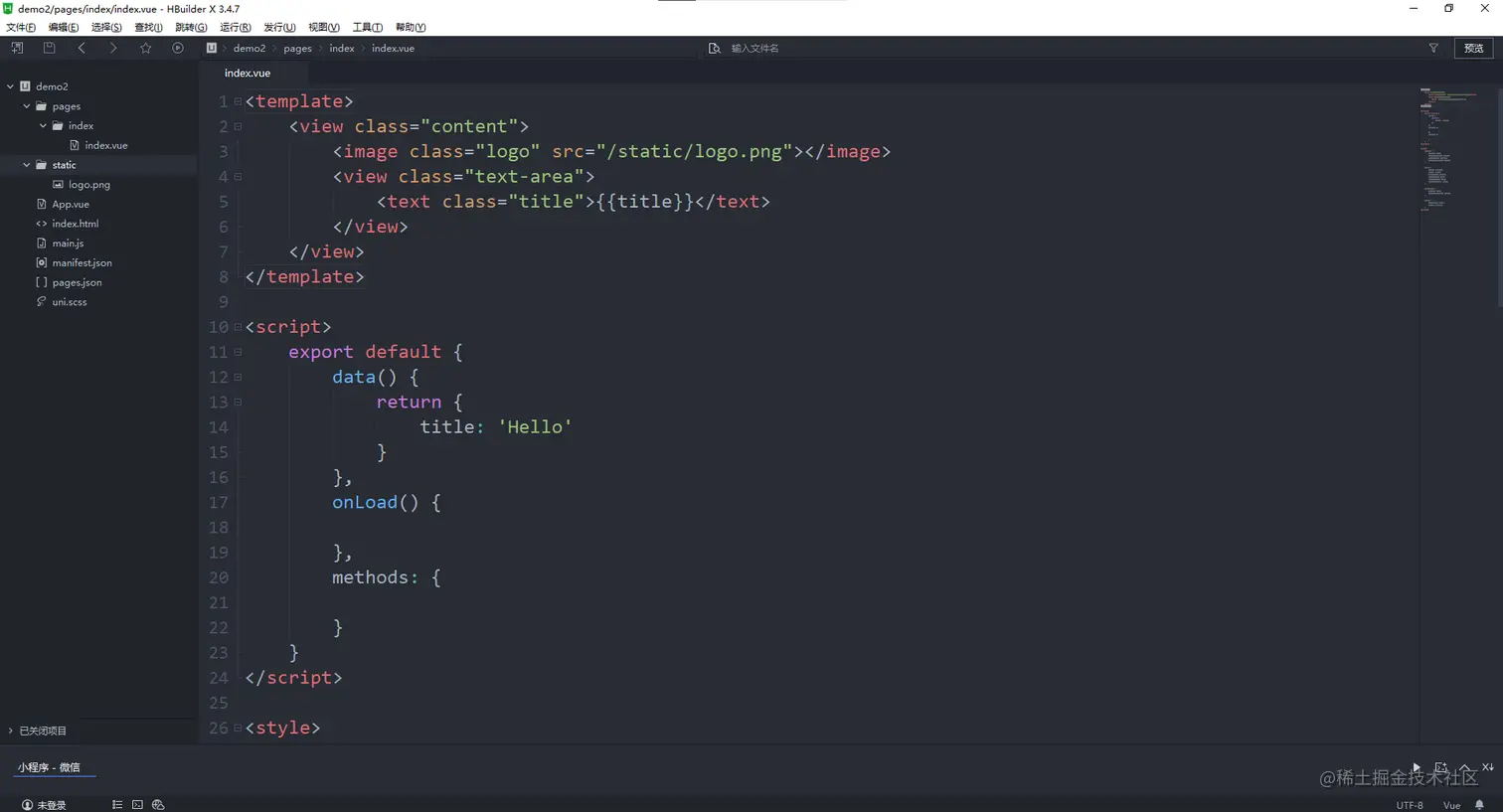Image resolution: width=1503 pixels, height=812 pixels.
Task: Open the 编辑(E) menu
Action: tap(64, 27)
